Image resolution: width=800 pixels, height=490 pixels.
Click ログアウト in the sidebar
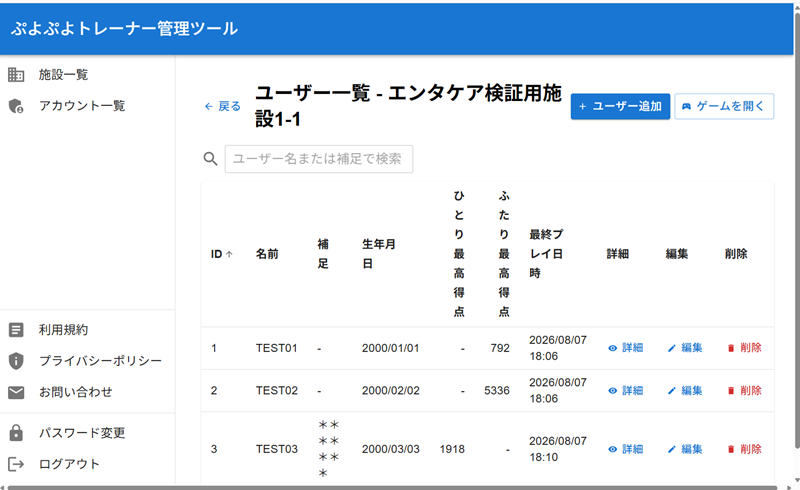pos(69,464)
